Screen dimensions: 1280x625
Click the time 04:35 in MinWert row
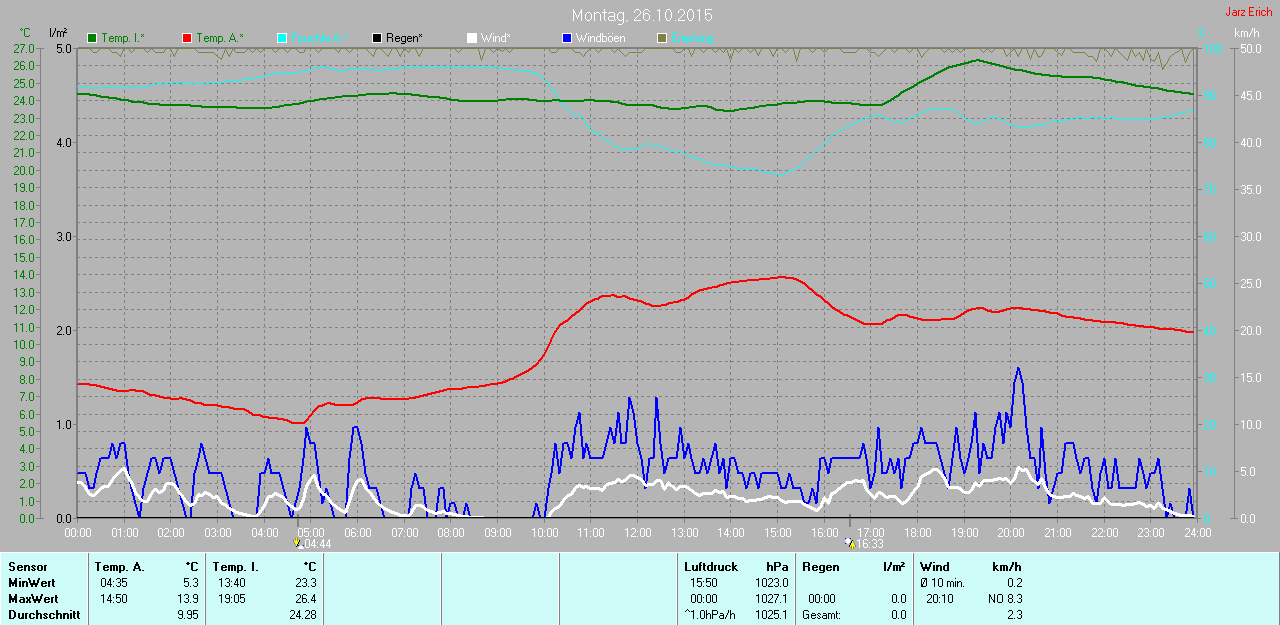tap(113, 582)
